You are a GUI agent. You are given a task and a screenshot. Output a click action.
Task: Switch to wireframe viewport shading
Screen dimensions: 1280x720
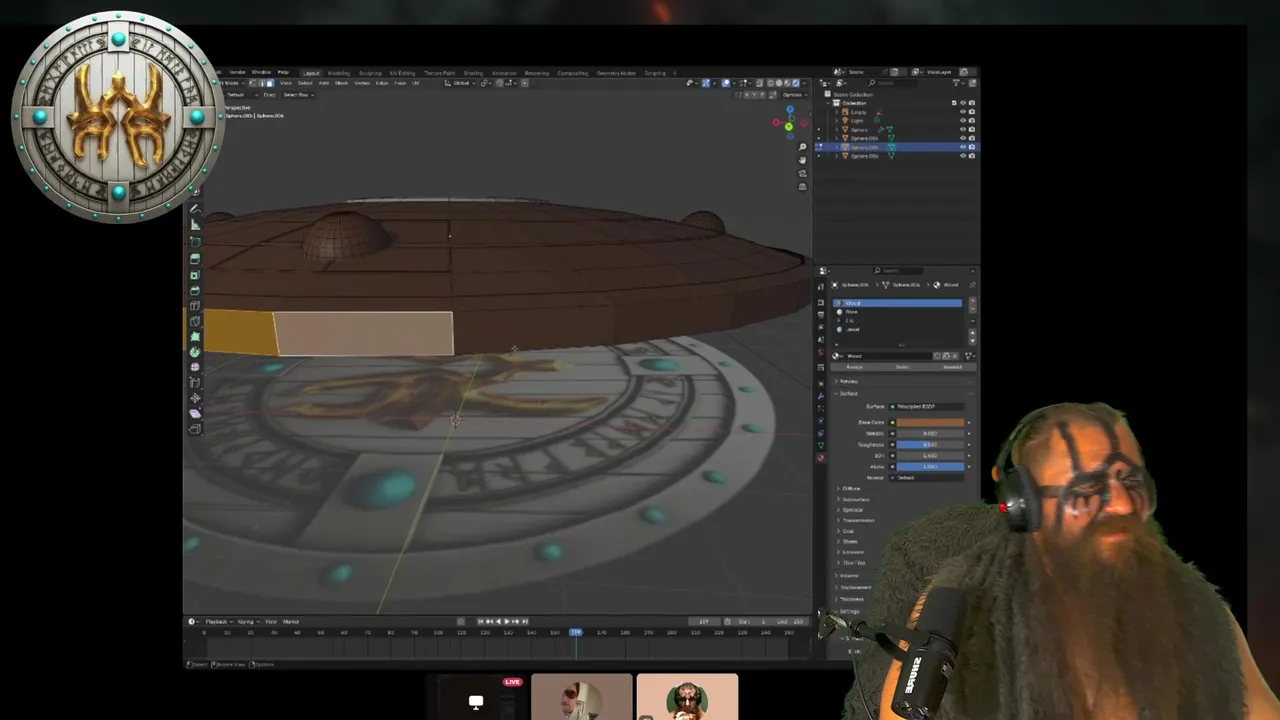771,83
